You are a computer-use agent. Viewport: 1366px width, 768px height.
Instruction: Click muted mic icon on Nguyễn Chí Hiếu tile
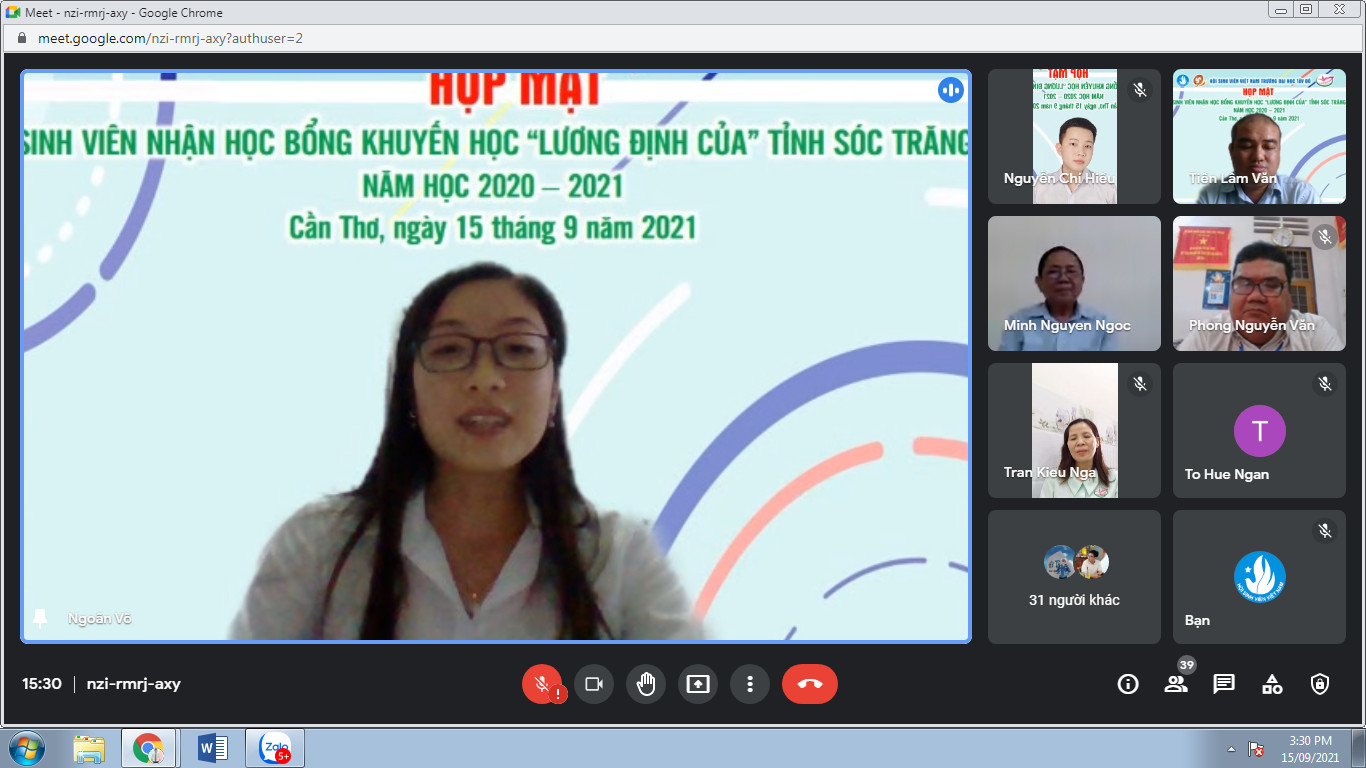pos(1139,90)
